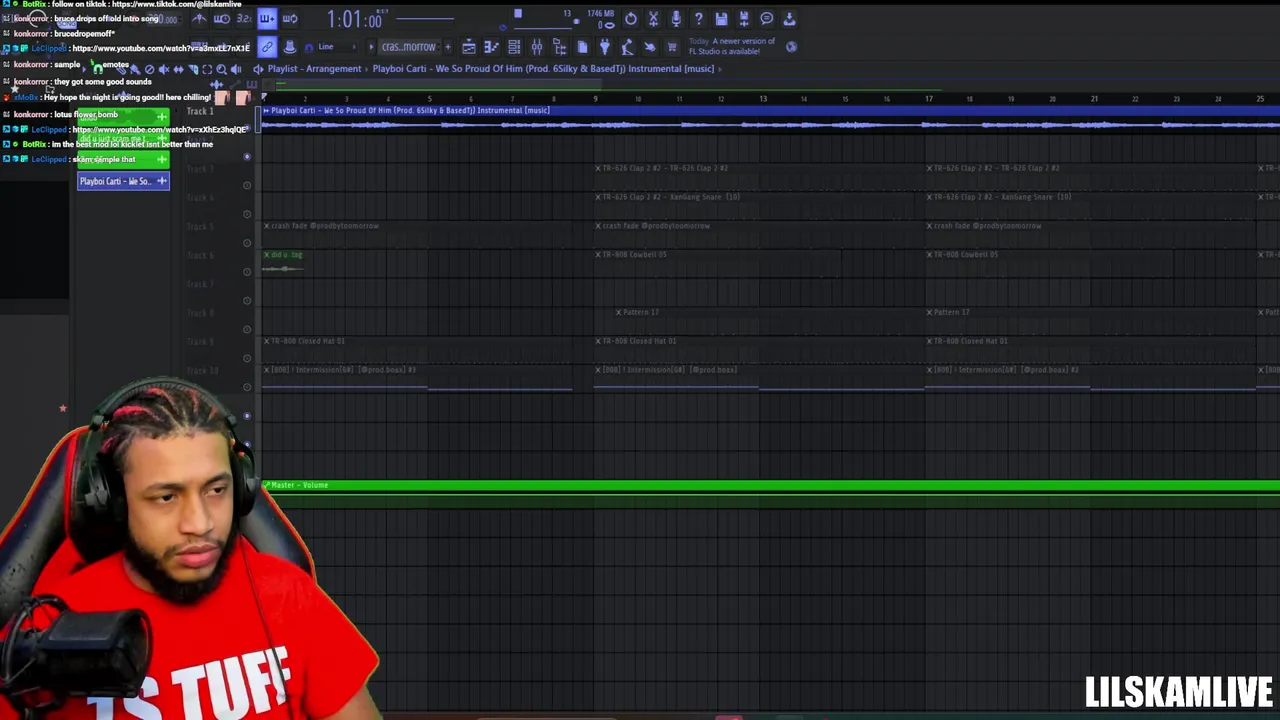Mute the XanGang Snare track dot
Viewport: 1280px width, 720px height.
247,214
